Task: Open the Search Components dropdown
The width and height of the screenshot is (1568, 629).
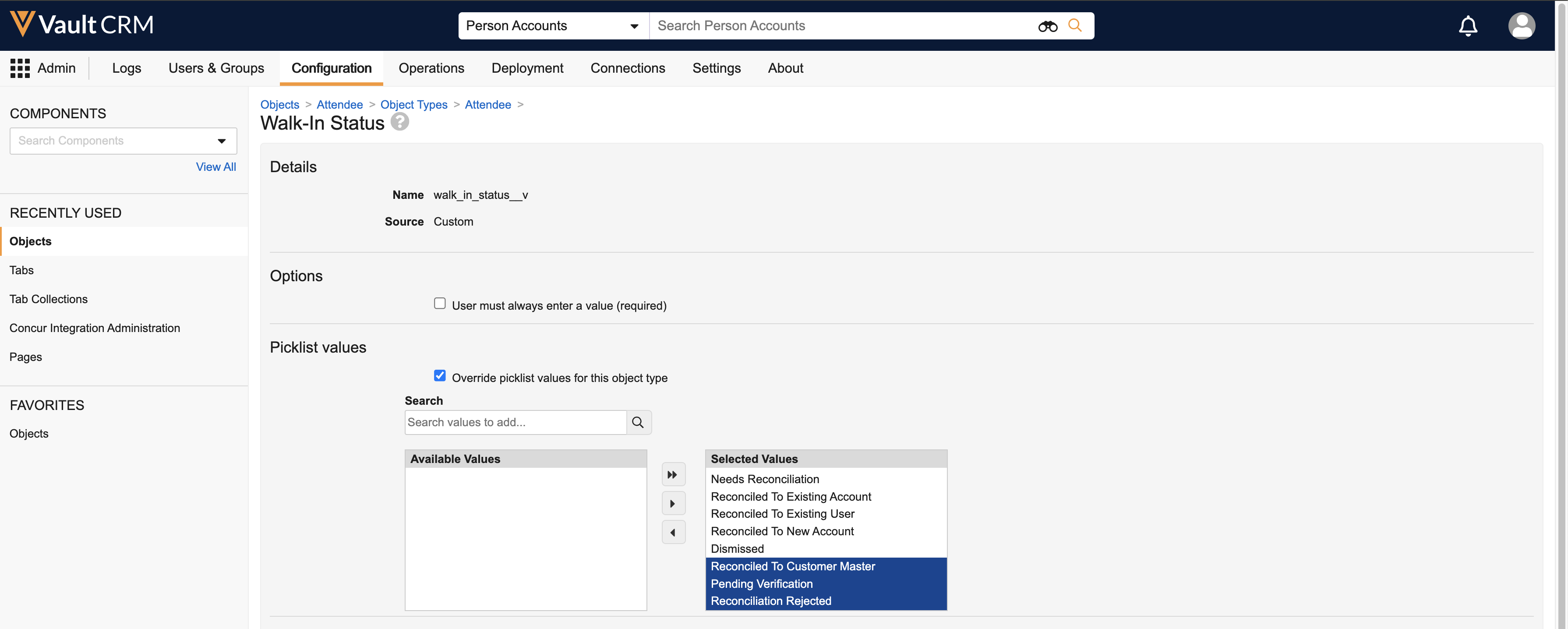Action: (222, 141)
